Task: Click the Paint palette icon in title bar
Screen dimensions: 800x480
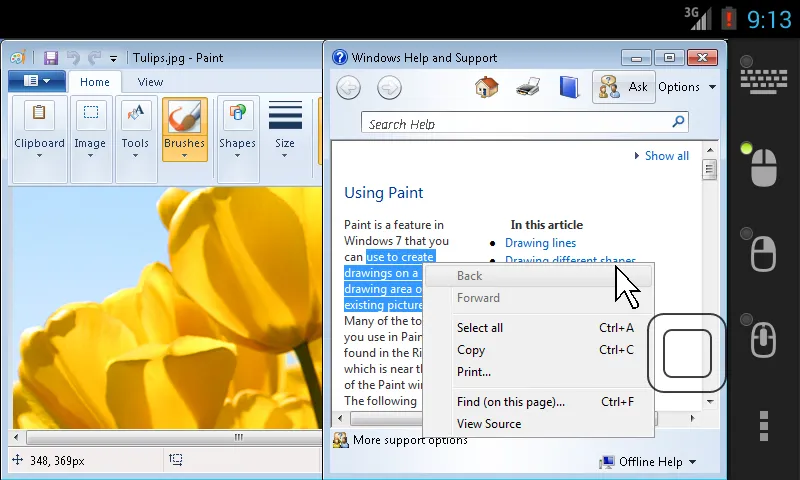Action: (18, 58)
